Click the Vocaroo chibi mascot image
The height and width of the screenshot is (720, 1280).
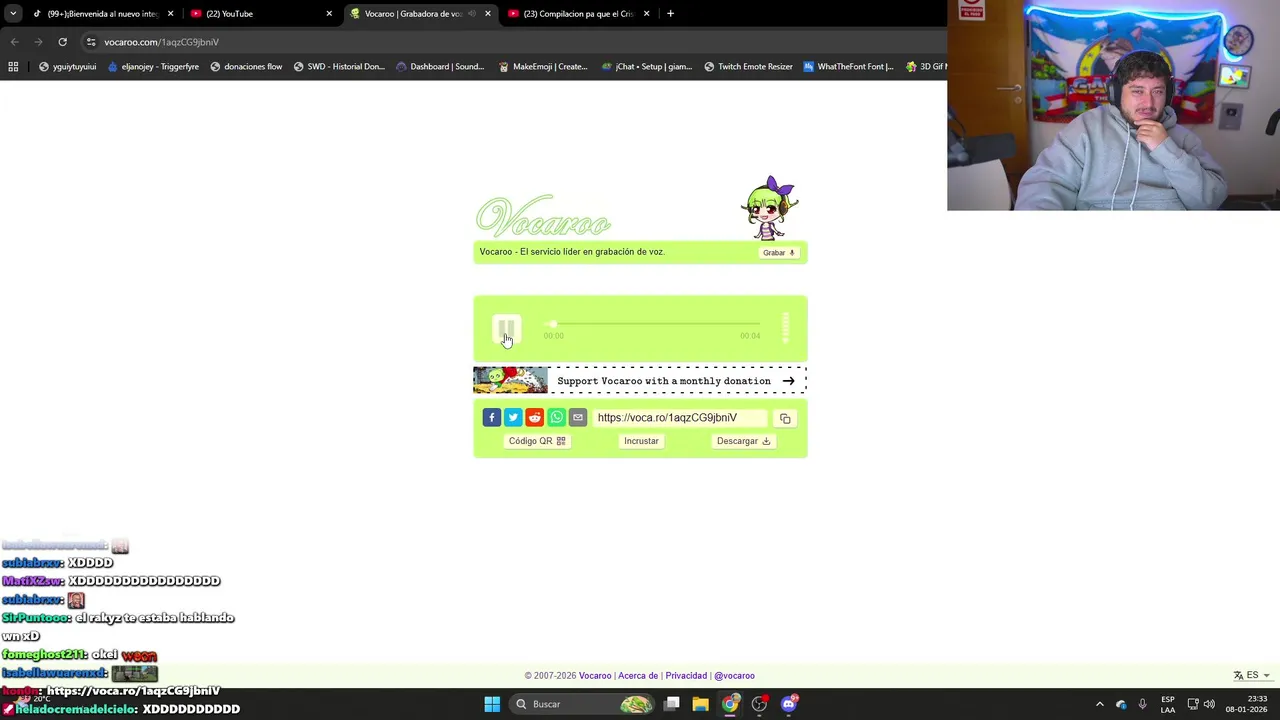click(x=769, y=208)
